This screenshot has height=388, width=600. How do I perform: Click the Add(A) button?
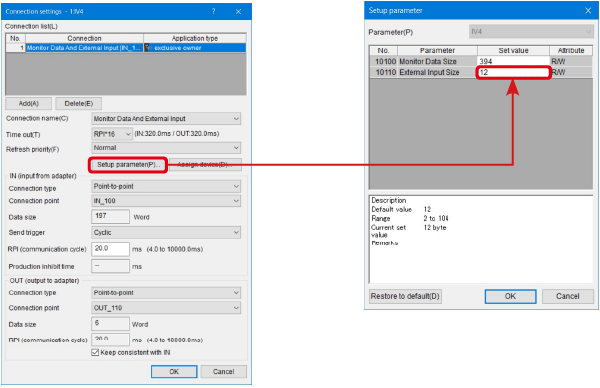(x=29, y=104)
